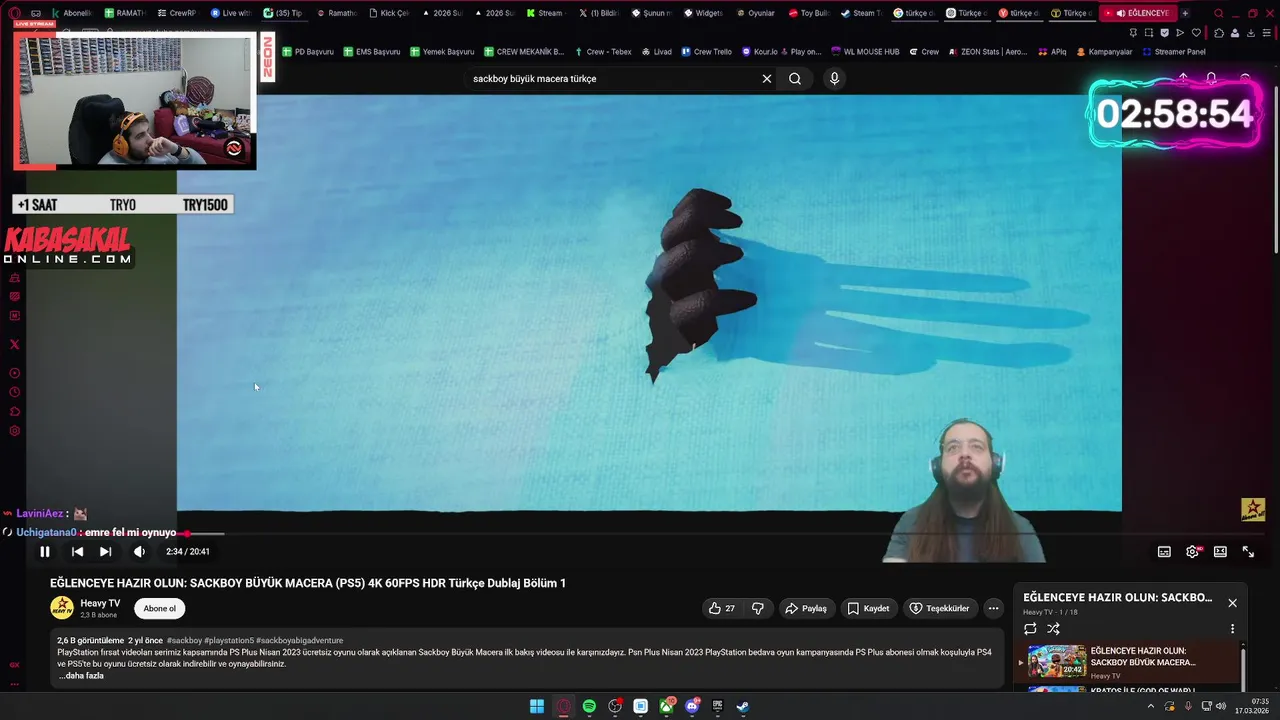The image size is (1280, 720).
Task: Open the PD Başvuru bookmark
Action: point(308,52)
